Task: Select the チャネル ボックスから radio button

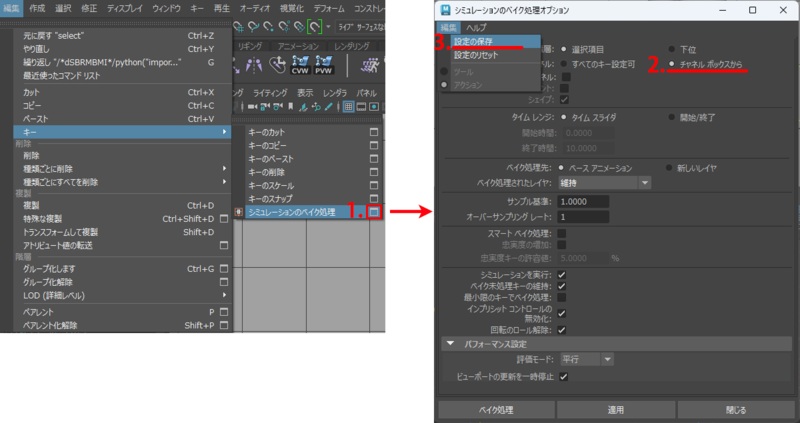Action: (x=671, y=62)
